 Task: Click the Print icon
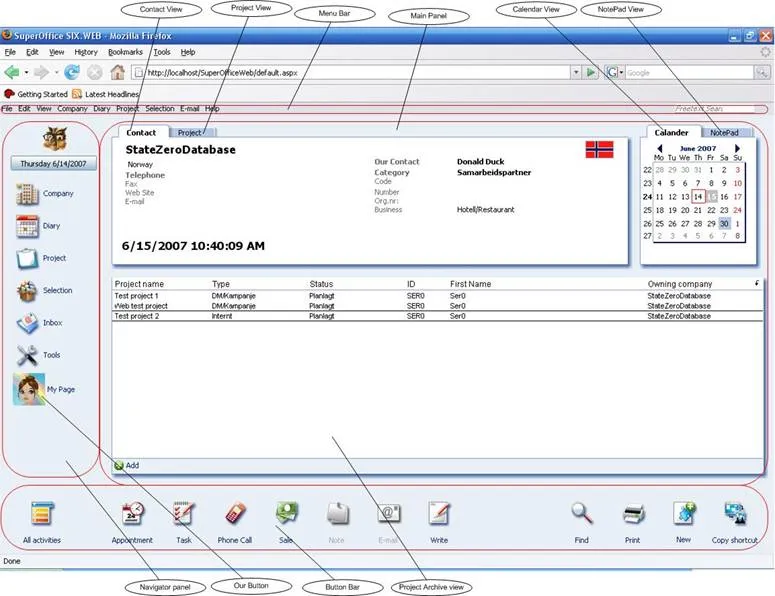[632, 514]
